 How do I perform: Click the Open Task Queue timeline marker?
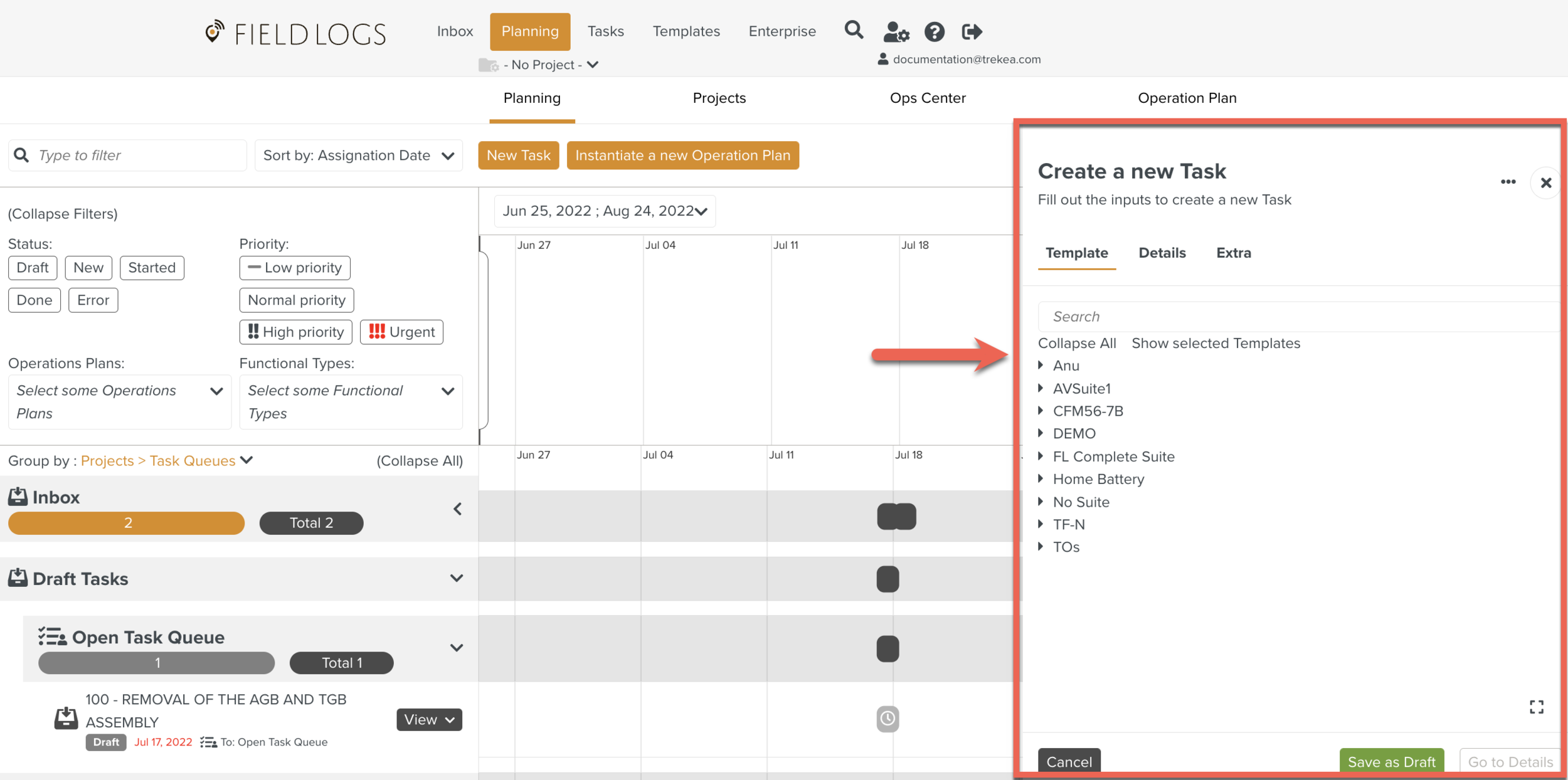coord(887,648)
